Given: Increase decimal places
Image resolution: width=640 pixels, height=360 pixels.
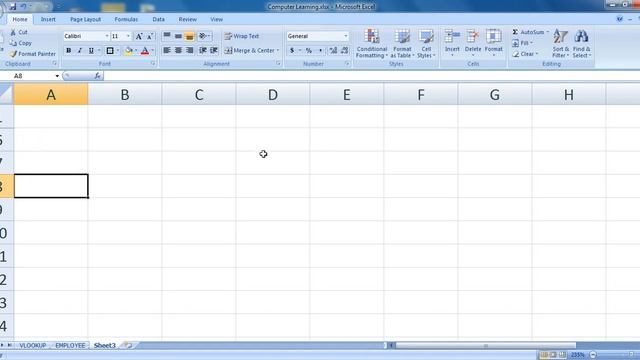Looking at the screenshot, I should [333, 50].
